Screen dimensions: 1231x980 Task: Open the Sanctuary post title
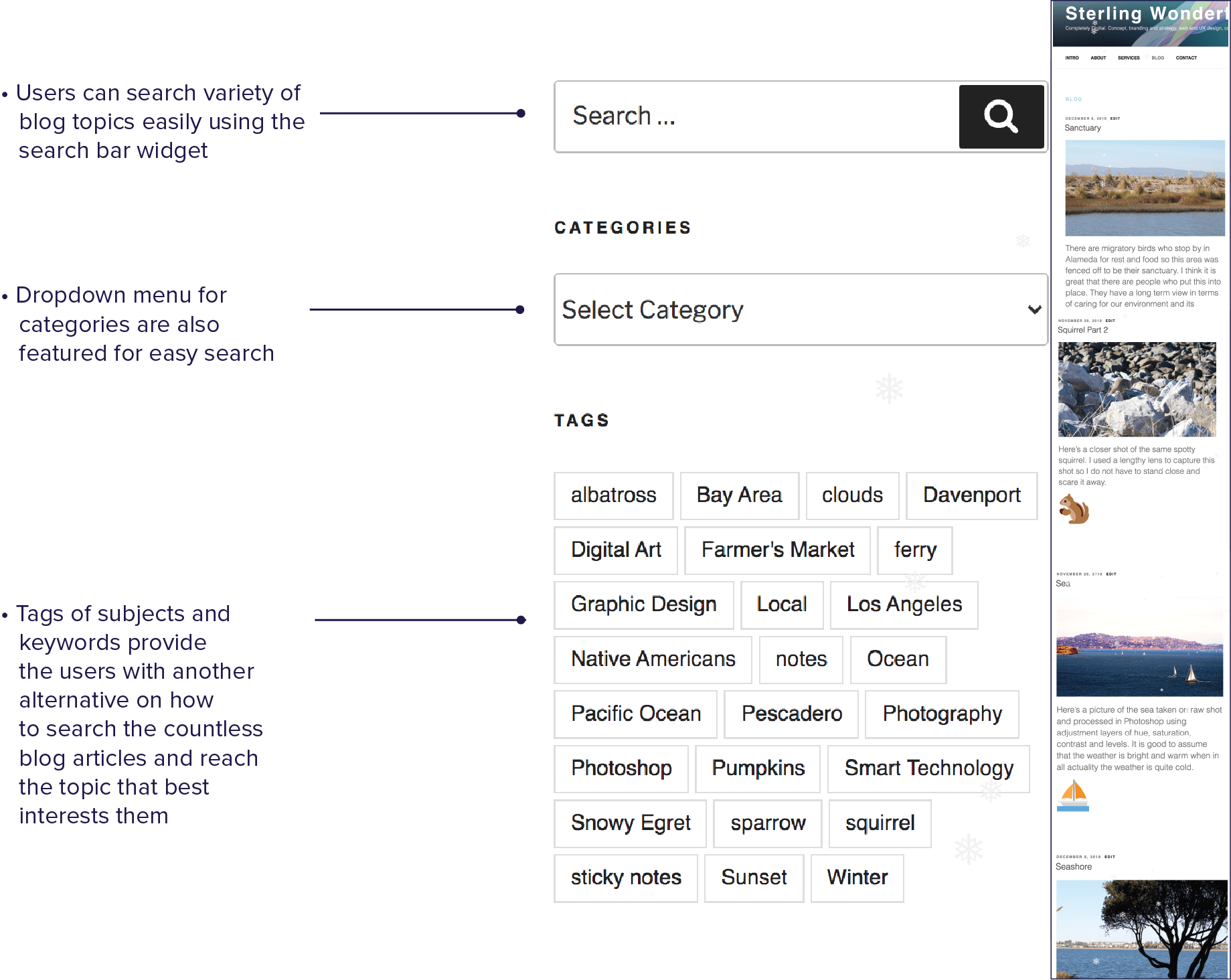click(x=1082, y=128)
